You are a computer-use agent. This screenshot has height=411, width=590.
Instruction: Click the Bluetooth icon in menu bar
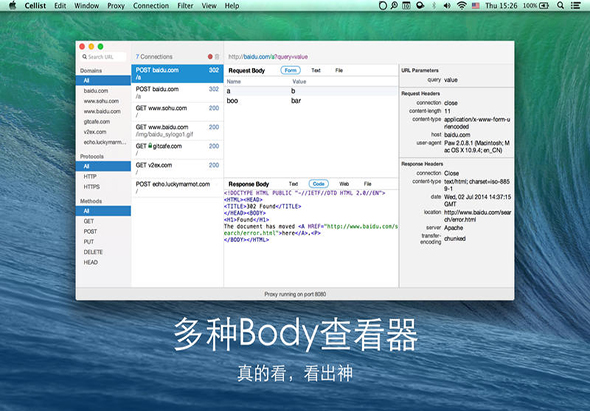(434, 6)
